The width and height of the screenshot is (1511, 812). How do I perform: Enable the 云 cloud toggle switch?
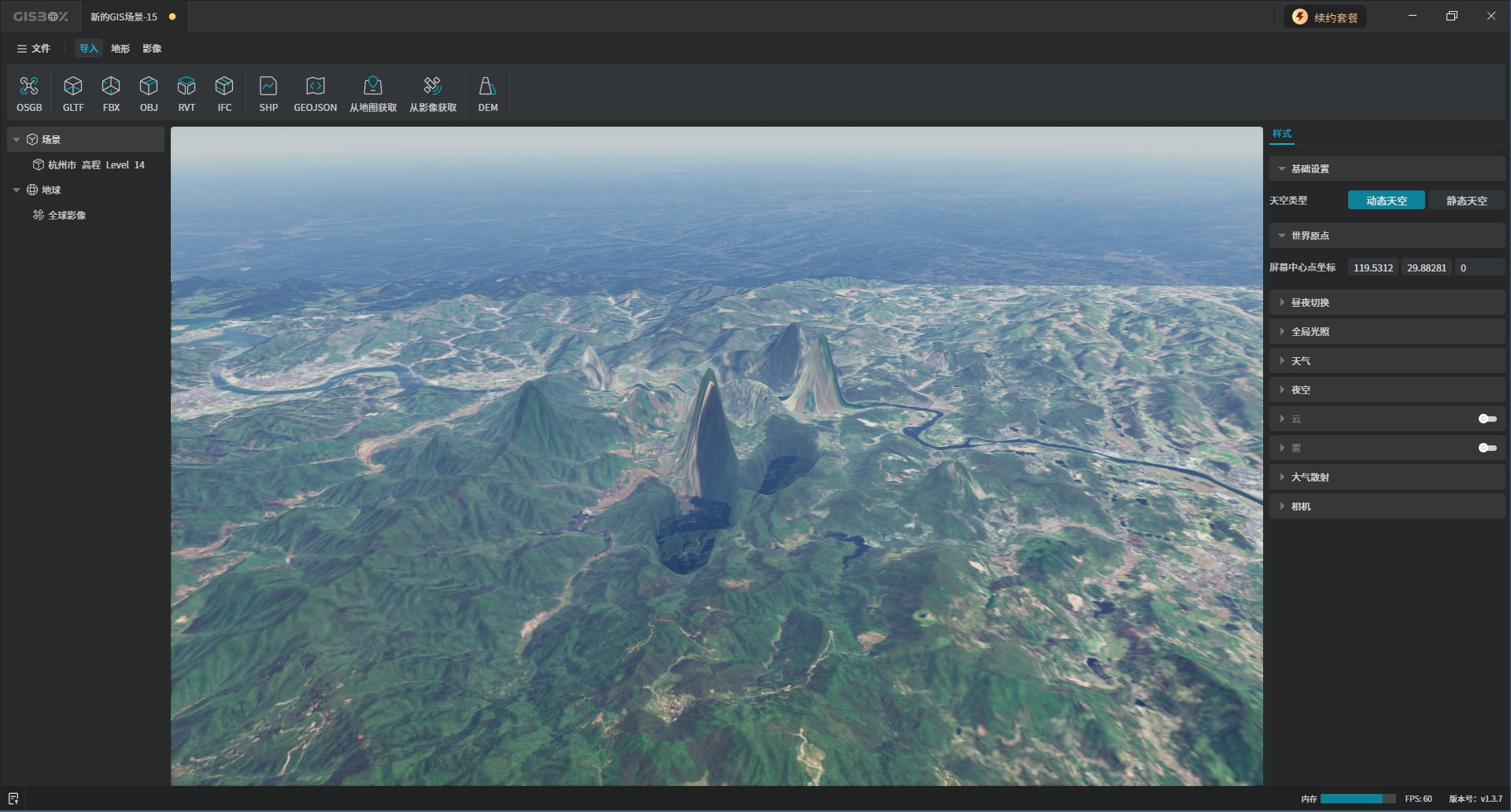tap(1487, 419)
